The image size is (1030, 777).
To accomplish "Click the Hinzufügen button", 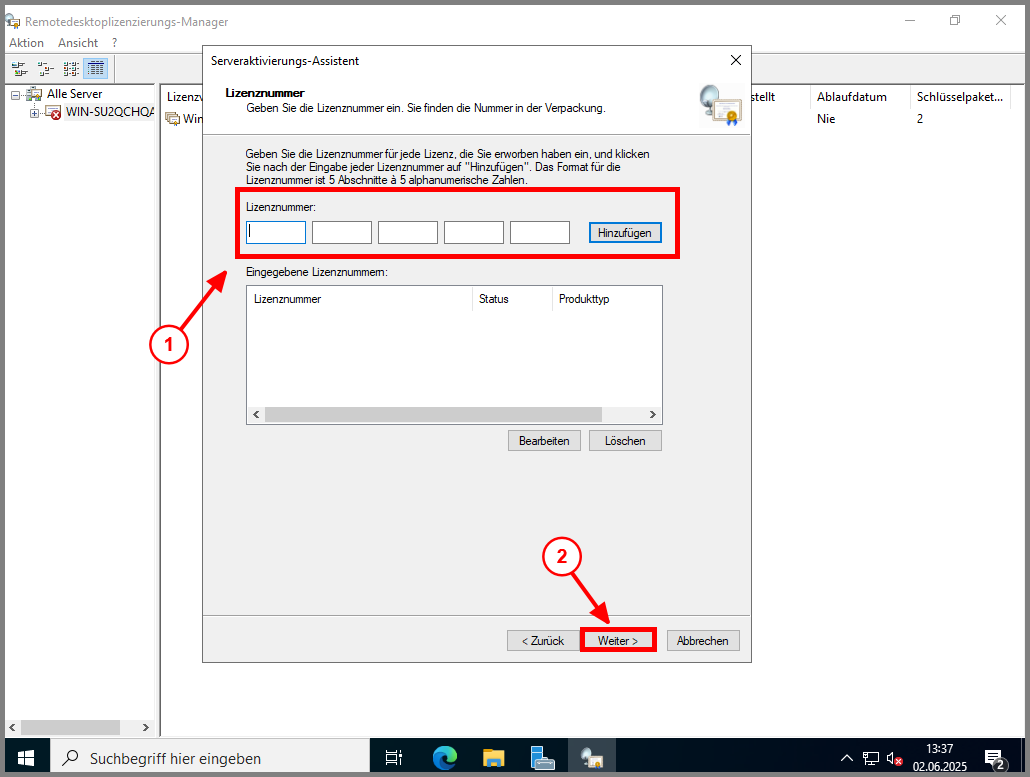I will (624, 233).
